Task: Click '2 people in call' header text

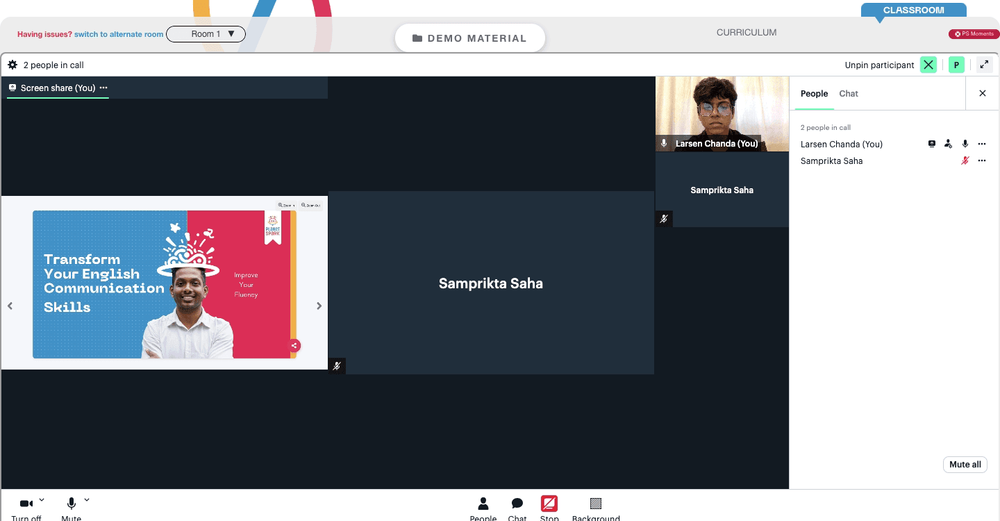Action: [x=54, y=65]
